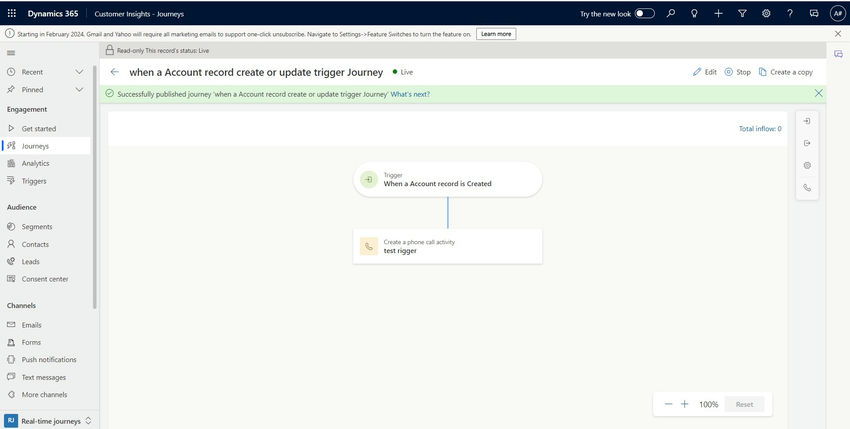Open the search magnifier in the top bar

[671, 14]
